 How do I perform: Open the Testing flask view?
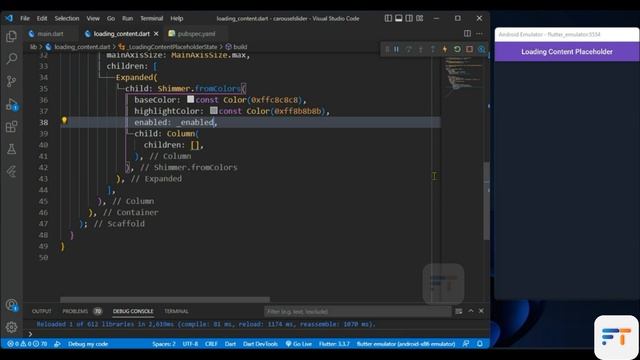click(11, 149)
